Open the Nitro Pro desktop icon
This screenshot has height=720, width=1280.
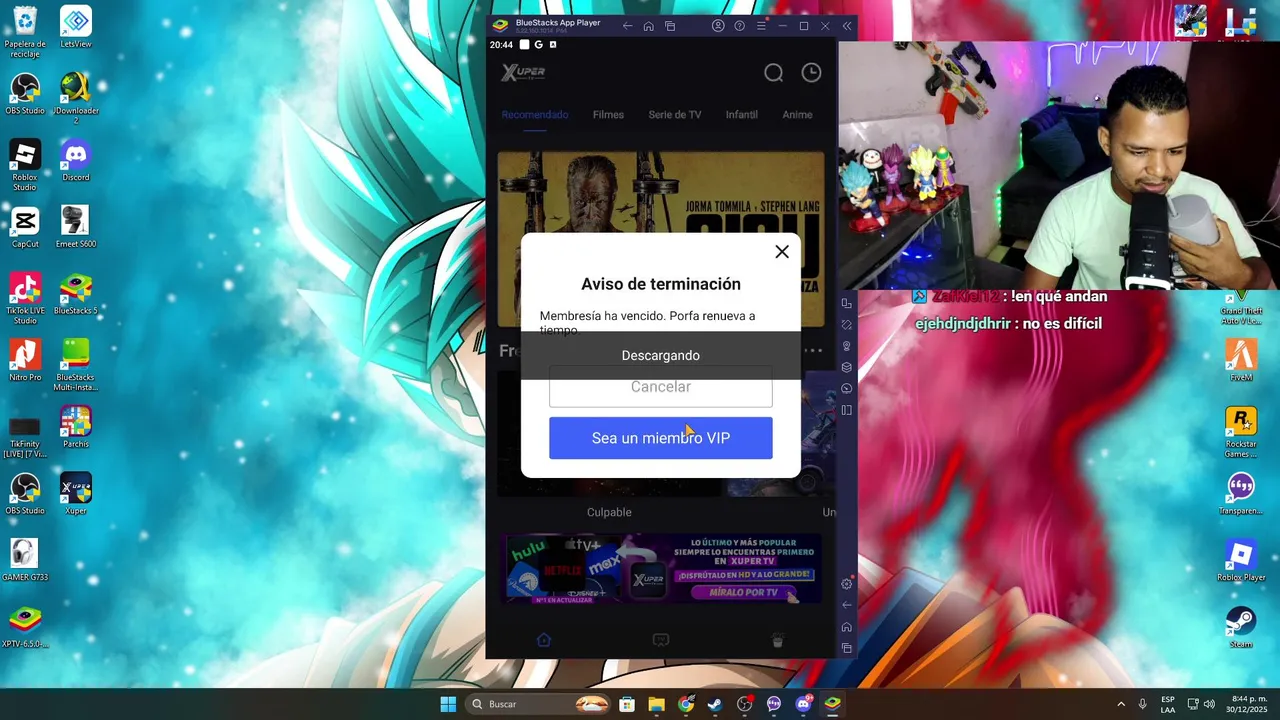click(25, 361)
